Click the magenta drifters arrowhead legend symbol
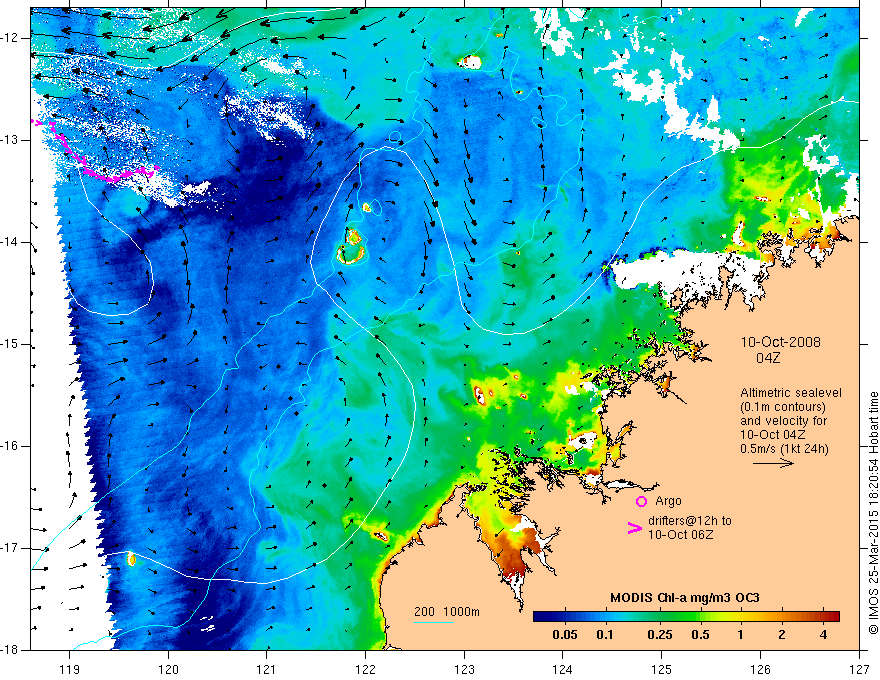The image size is (880, 680). pyautogui.click(x=635, y=528)
